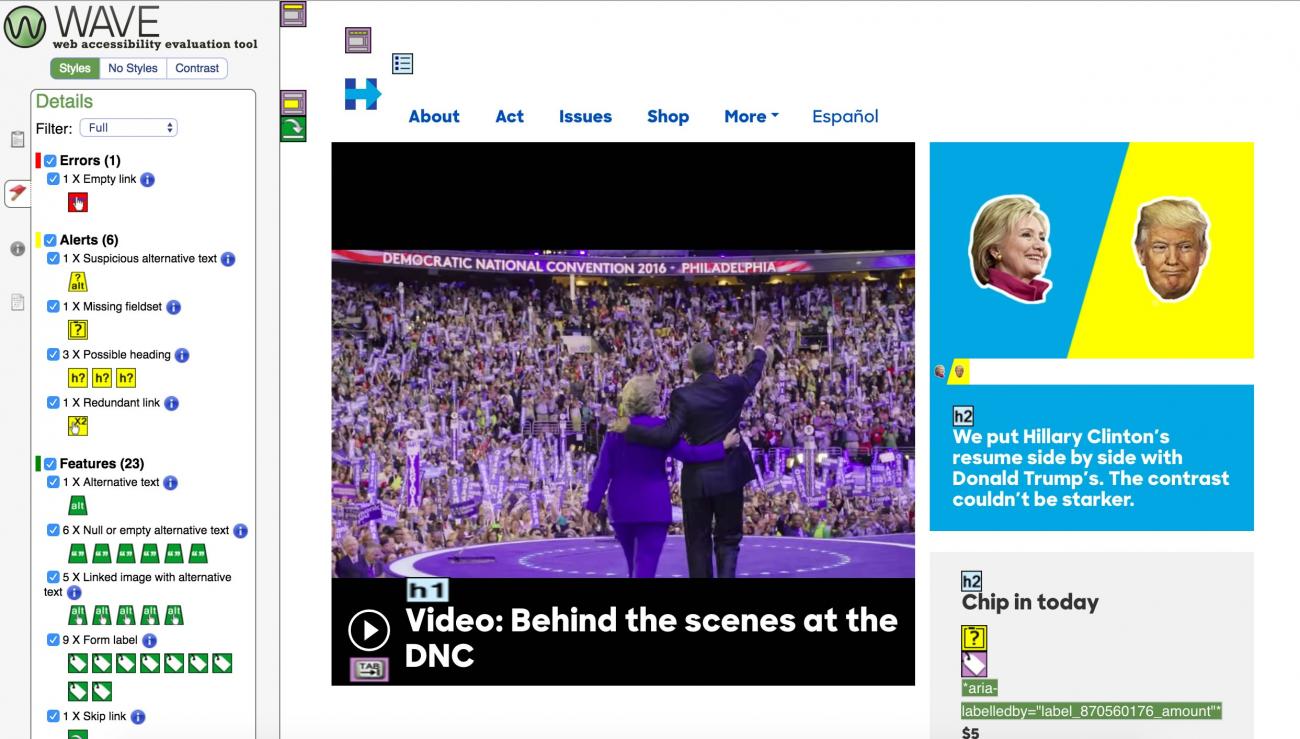The width and height of the screenshot is (1300, 739).
Task: Toggle Suspicious alternative text checkbox
Action: tap(54, 258)
